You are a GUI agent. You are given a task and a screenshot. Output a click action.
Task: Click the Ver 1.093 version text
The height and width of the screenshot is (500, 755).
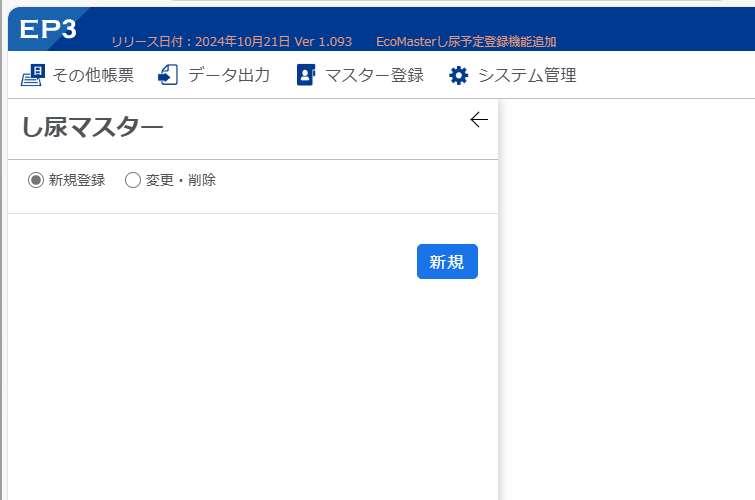click(x=323, y=41)
